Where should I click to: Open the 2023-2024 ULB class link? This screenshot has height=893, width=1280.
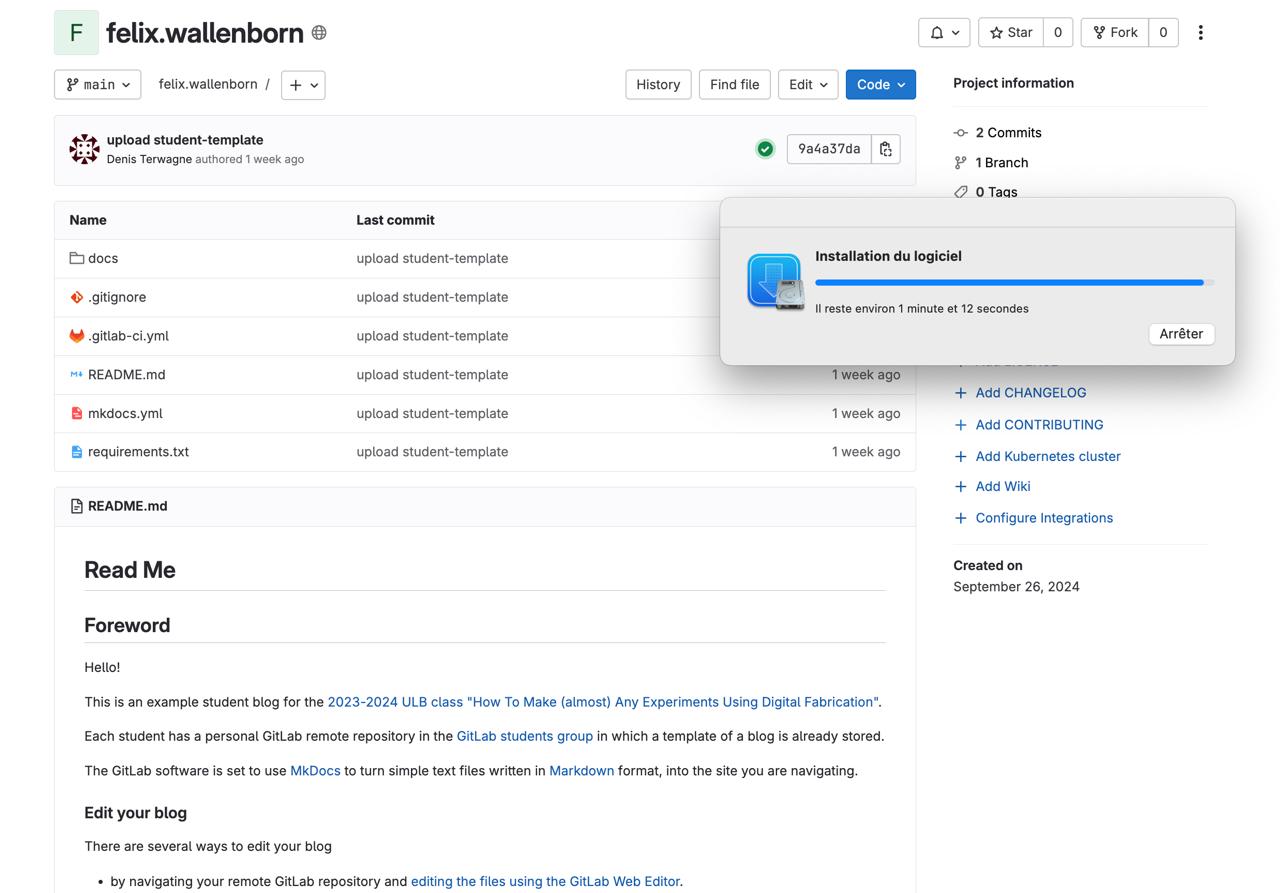point(603,702)
